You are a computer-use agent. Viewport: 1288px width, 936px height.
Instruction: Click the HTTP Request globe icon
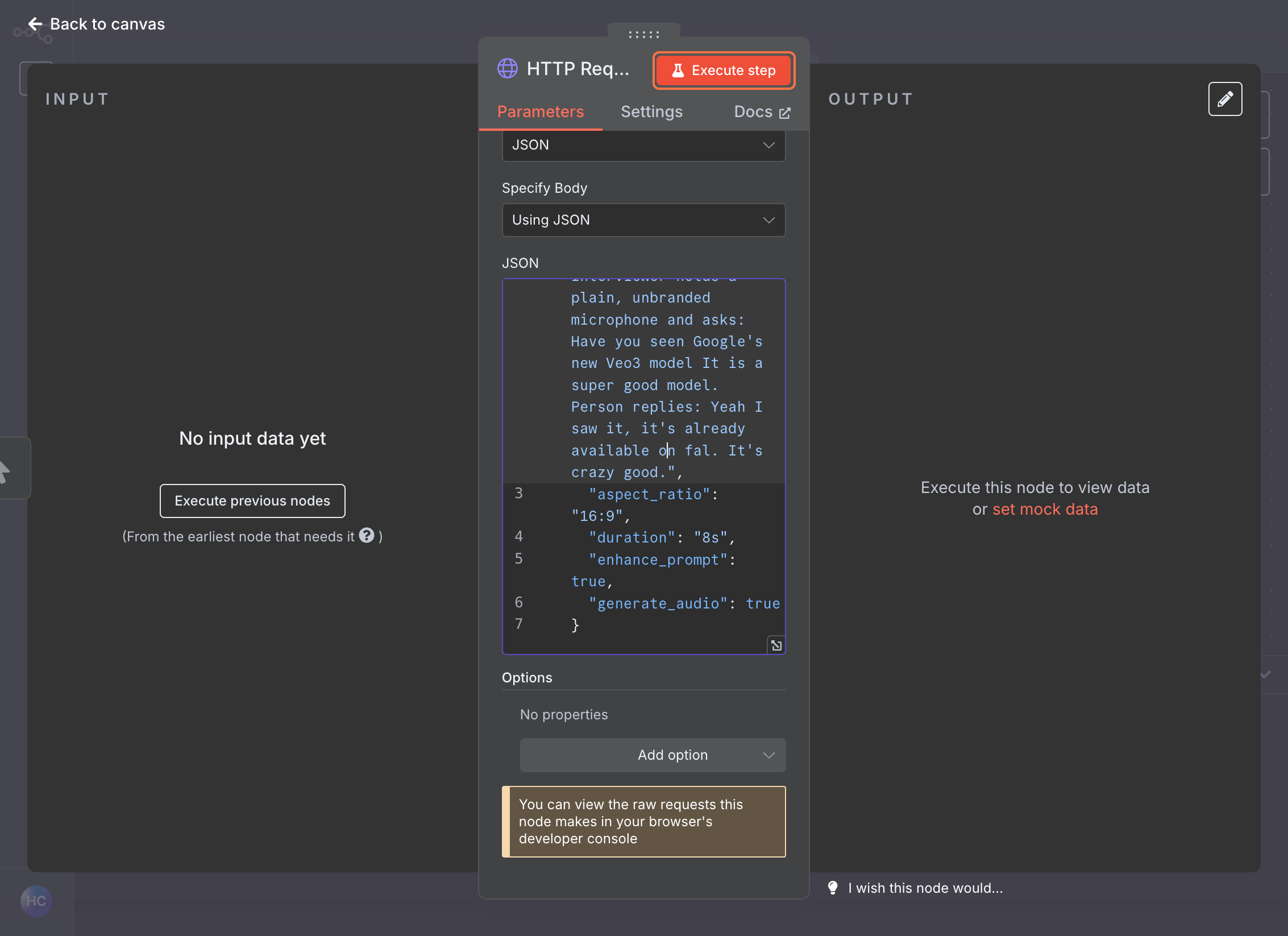coord(507,69)
